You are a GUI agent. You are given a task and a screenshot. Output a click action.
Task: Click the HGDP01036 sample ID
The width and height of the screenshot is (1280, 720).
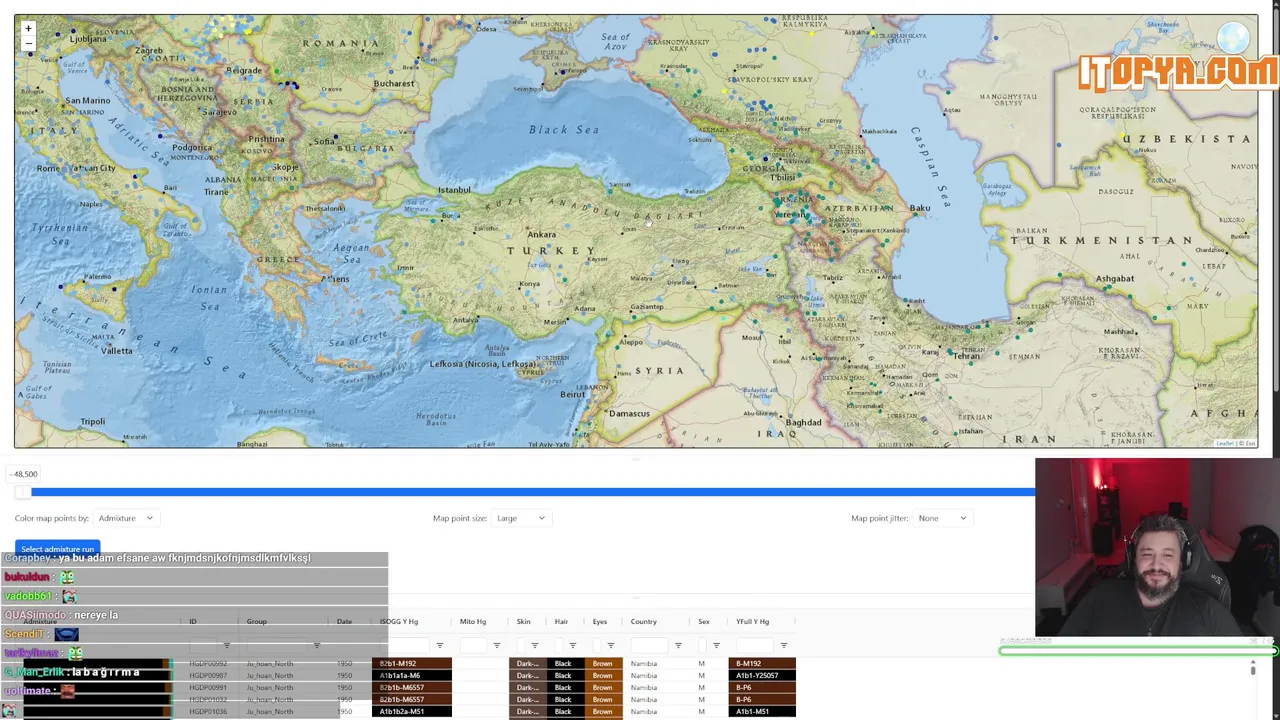(x=208, y=712)
